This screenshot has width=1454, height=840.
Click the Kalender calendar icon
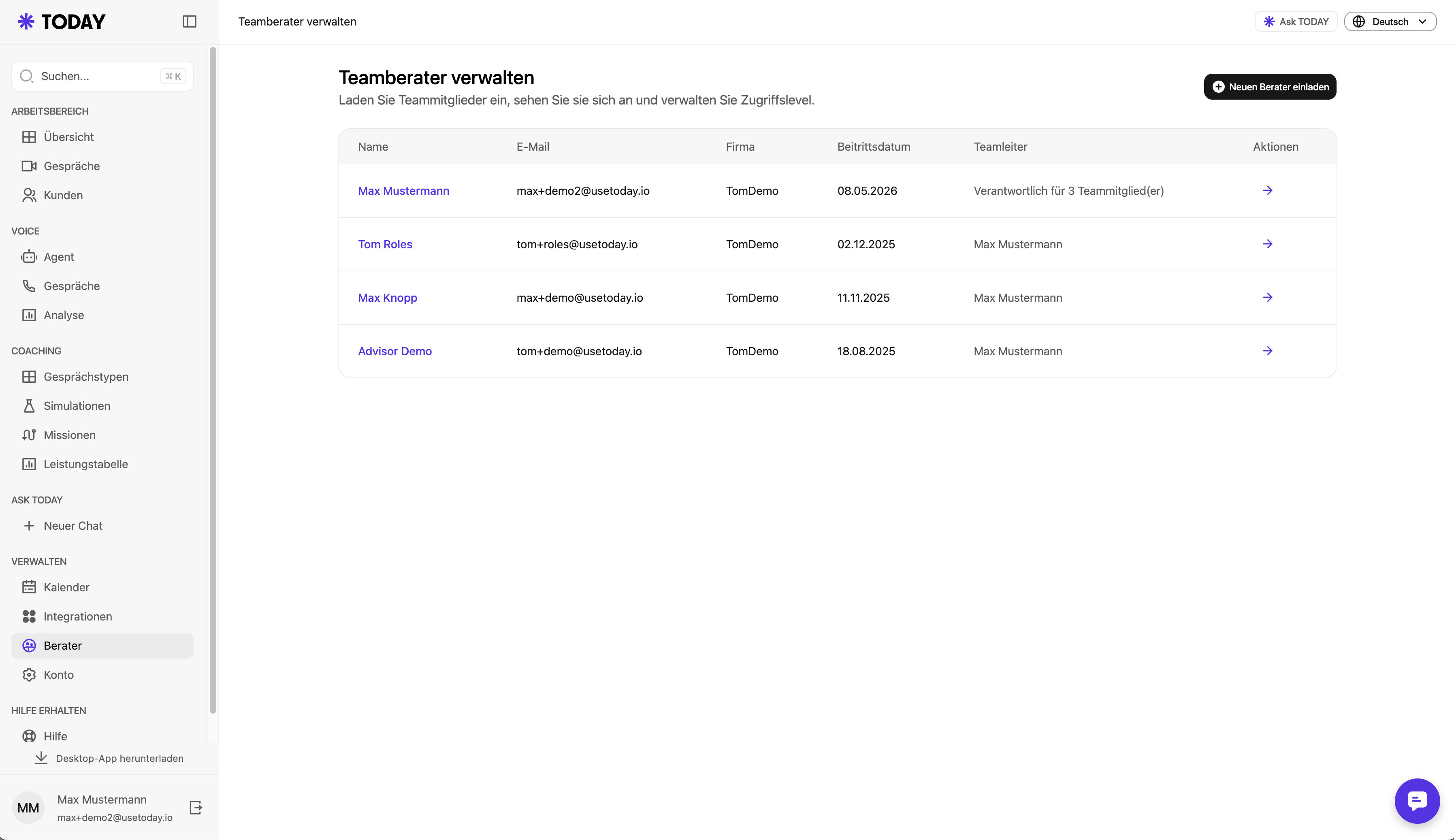coord(29,587)
